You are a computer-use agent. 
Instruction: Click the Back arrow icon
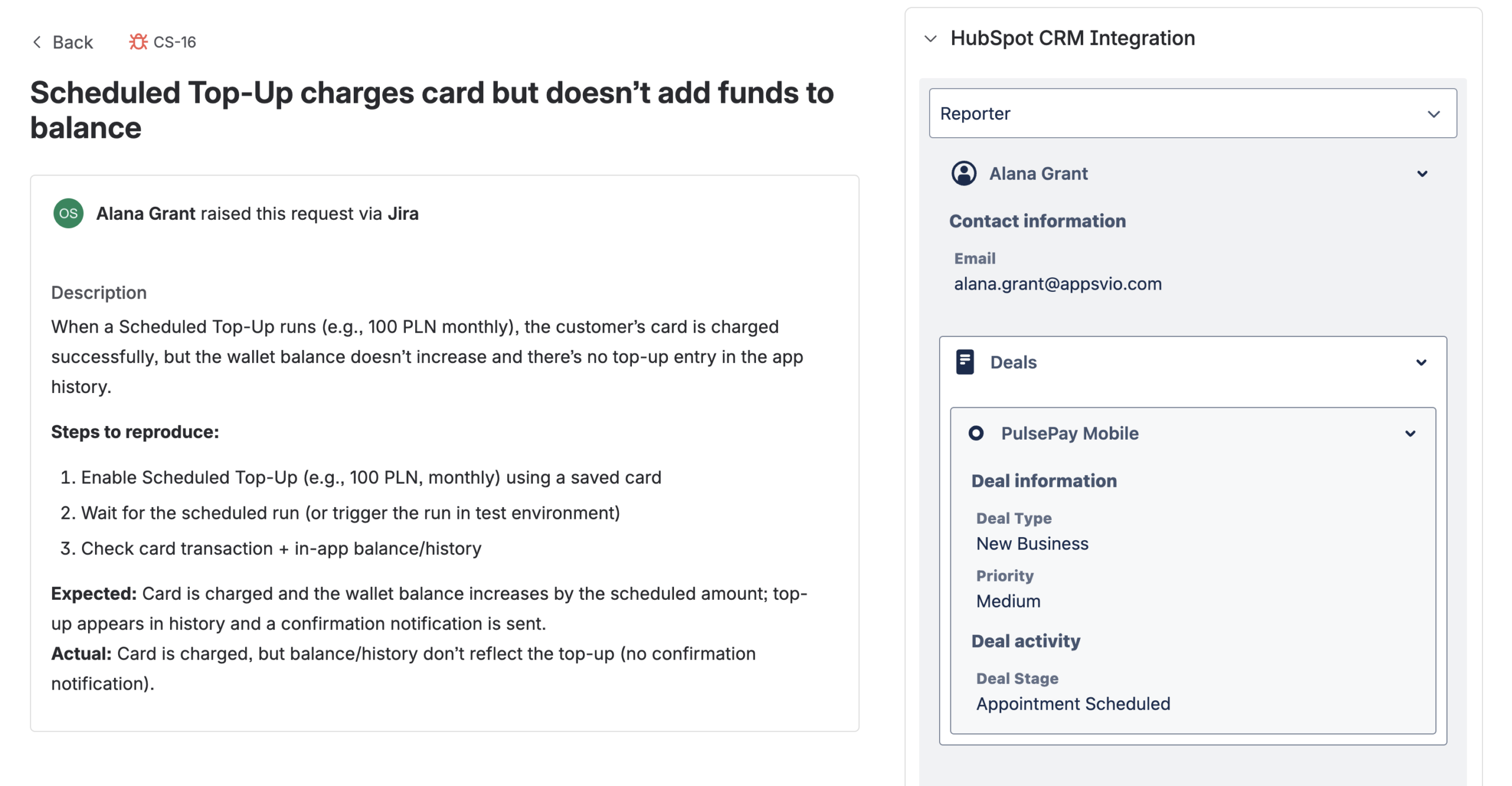point(37,42)
